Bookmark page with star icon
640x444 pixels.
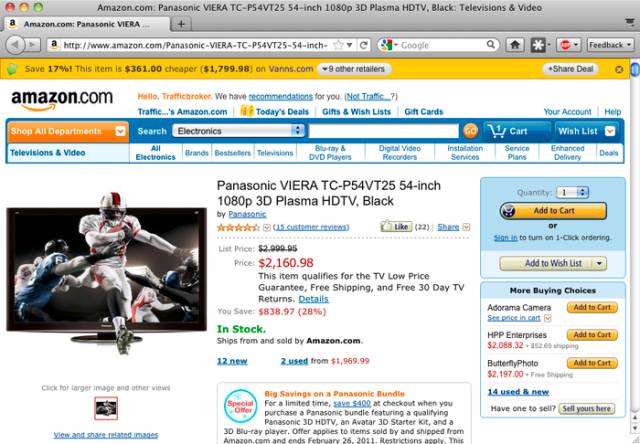(x=338, y=45)
